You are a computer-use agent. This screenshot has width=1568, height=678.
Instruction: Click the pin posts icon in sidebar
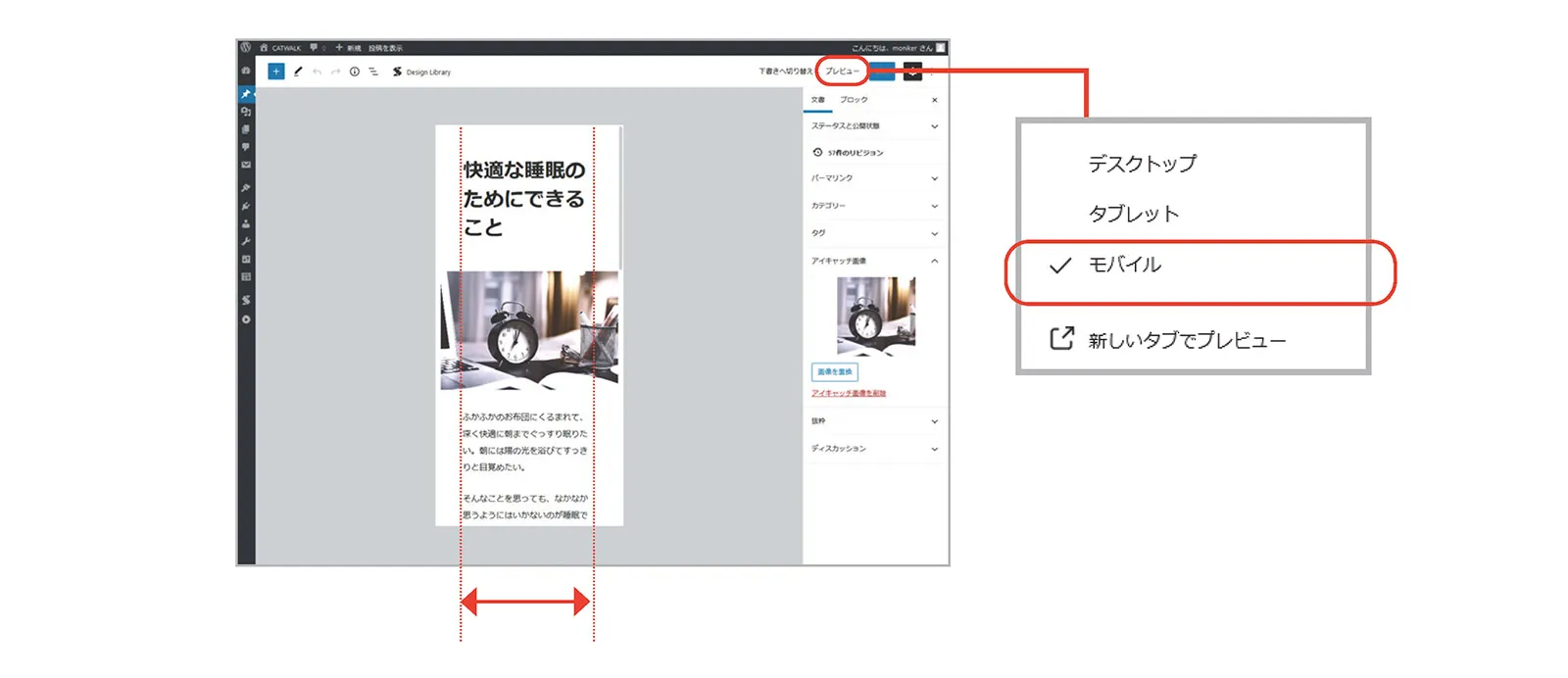point(246,94)
